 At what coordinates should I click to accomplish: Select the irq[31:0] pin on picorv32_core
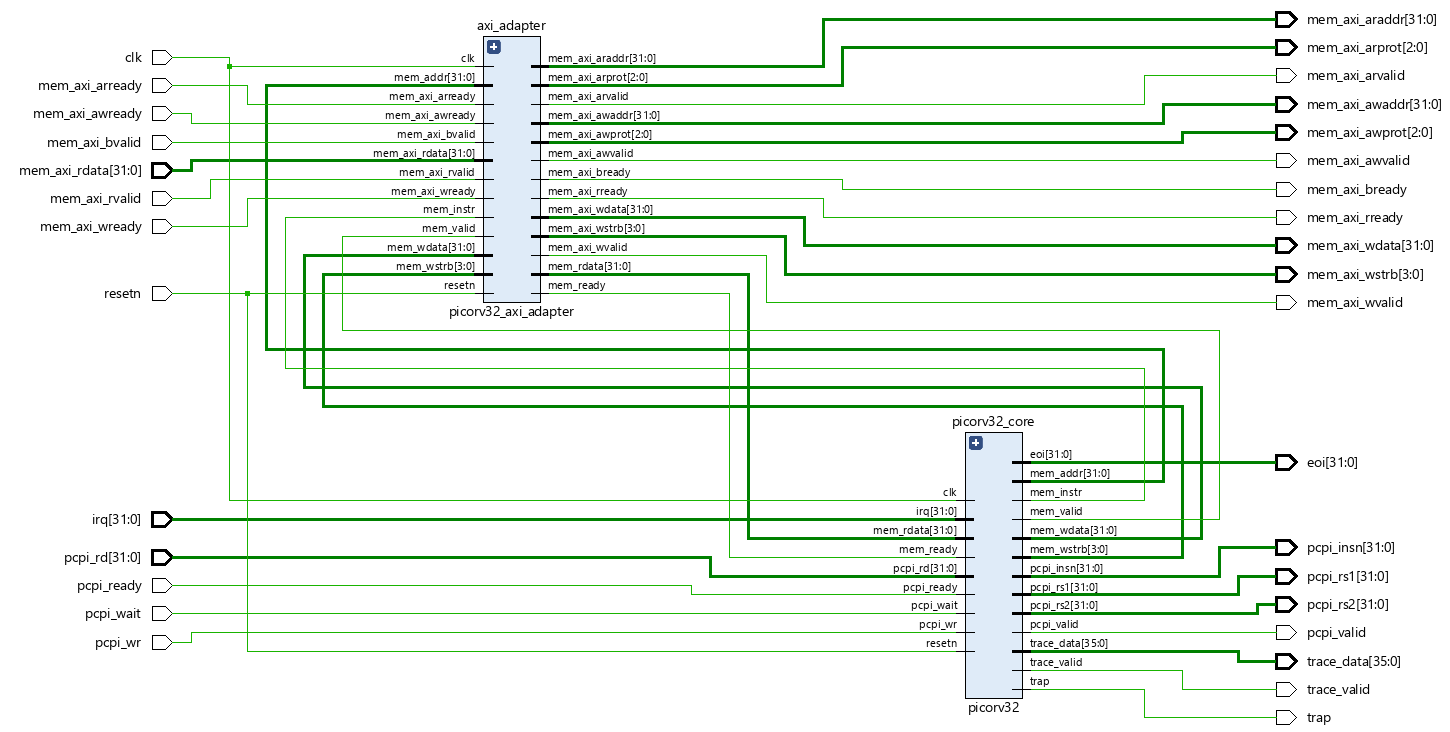pos(937,511)
